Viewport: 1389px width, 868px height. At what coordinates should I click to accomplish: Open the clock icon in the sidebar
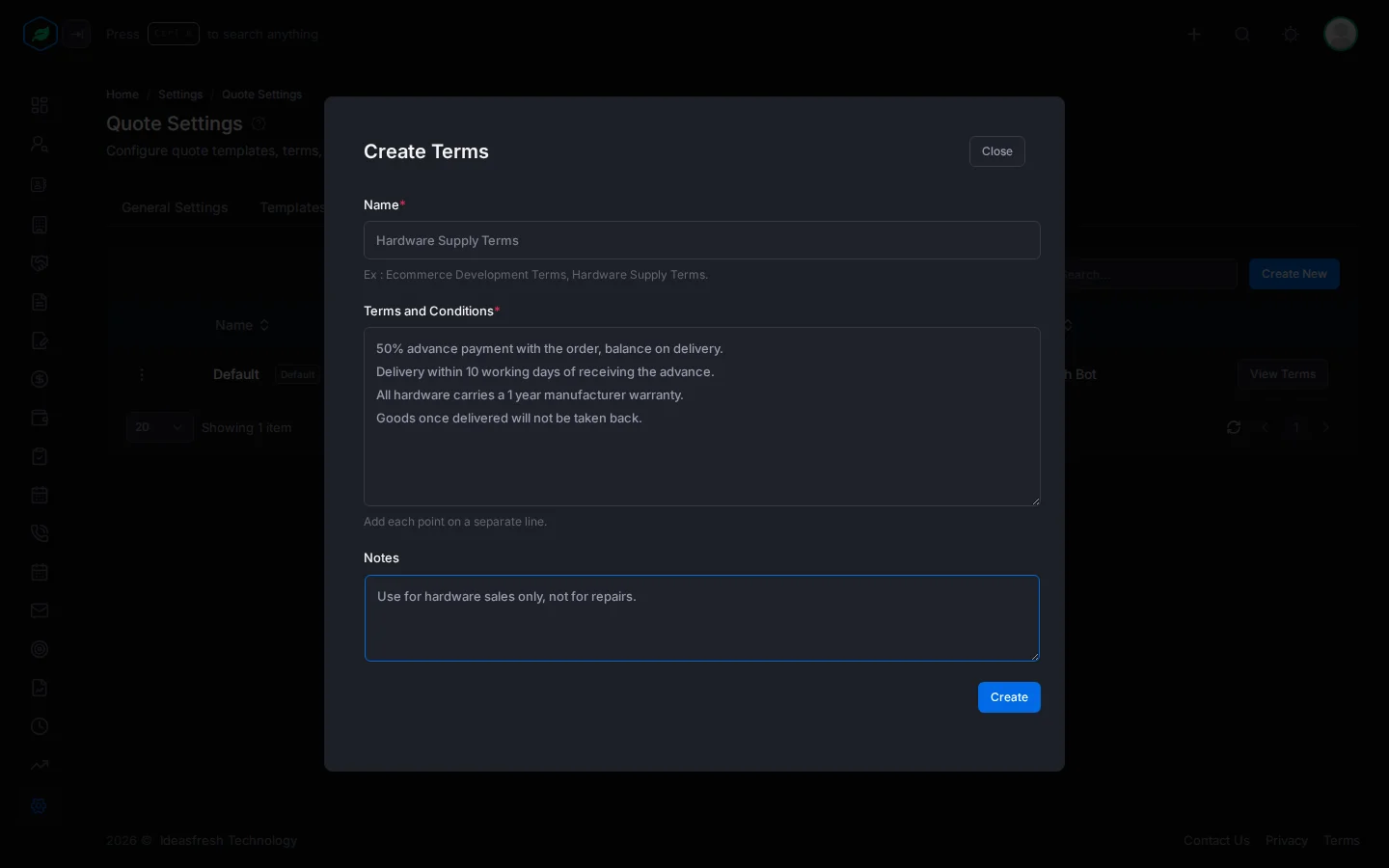(40, 726)
